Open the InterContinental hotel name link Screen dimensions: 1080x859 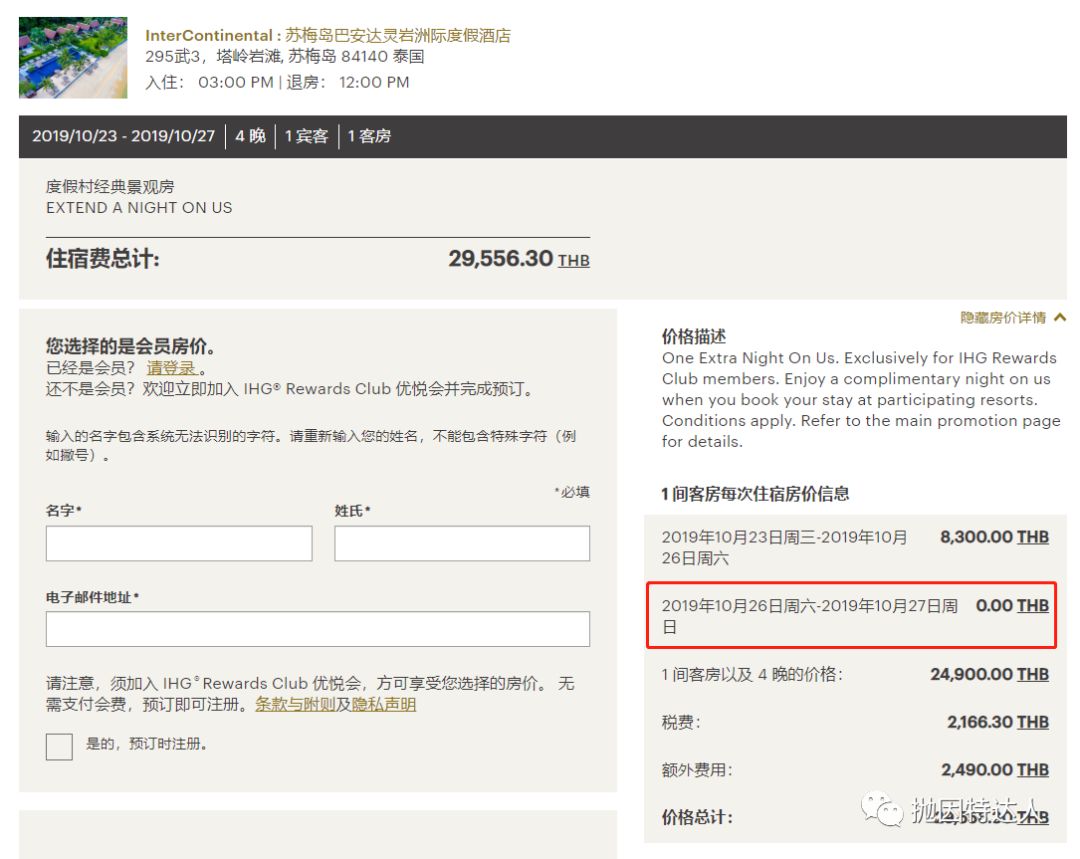[x=328, y=35]
